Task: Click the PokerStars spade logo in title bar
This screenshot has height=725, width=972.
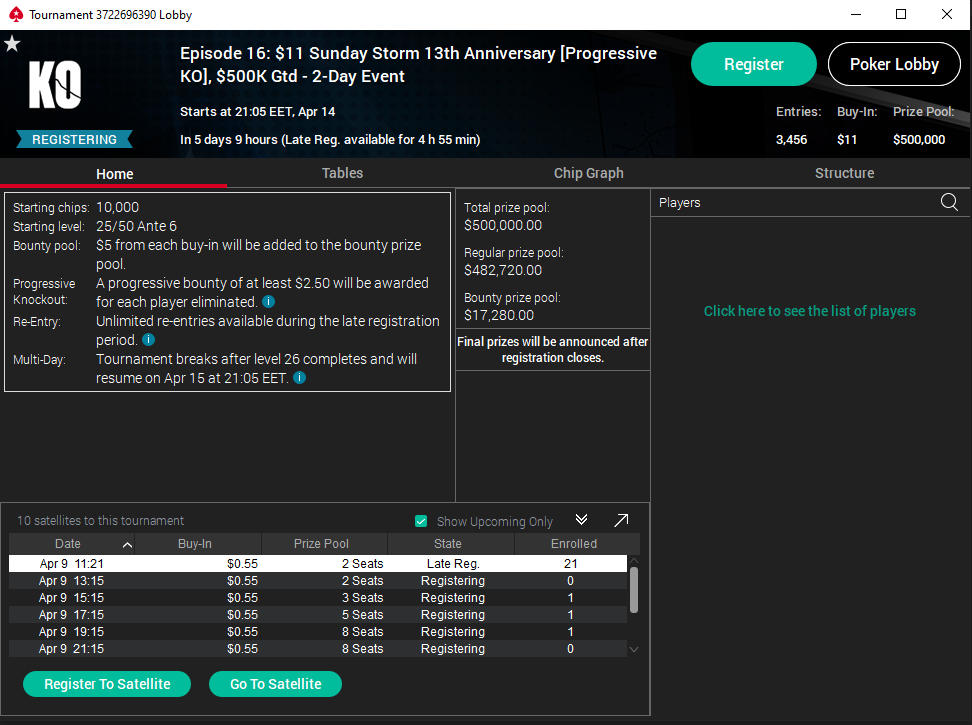Action: click(16, 14)
